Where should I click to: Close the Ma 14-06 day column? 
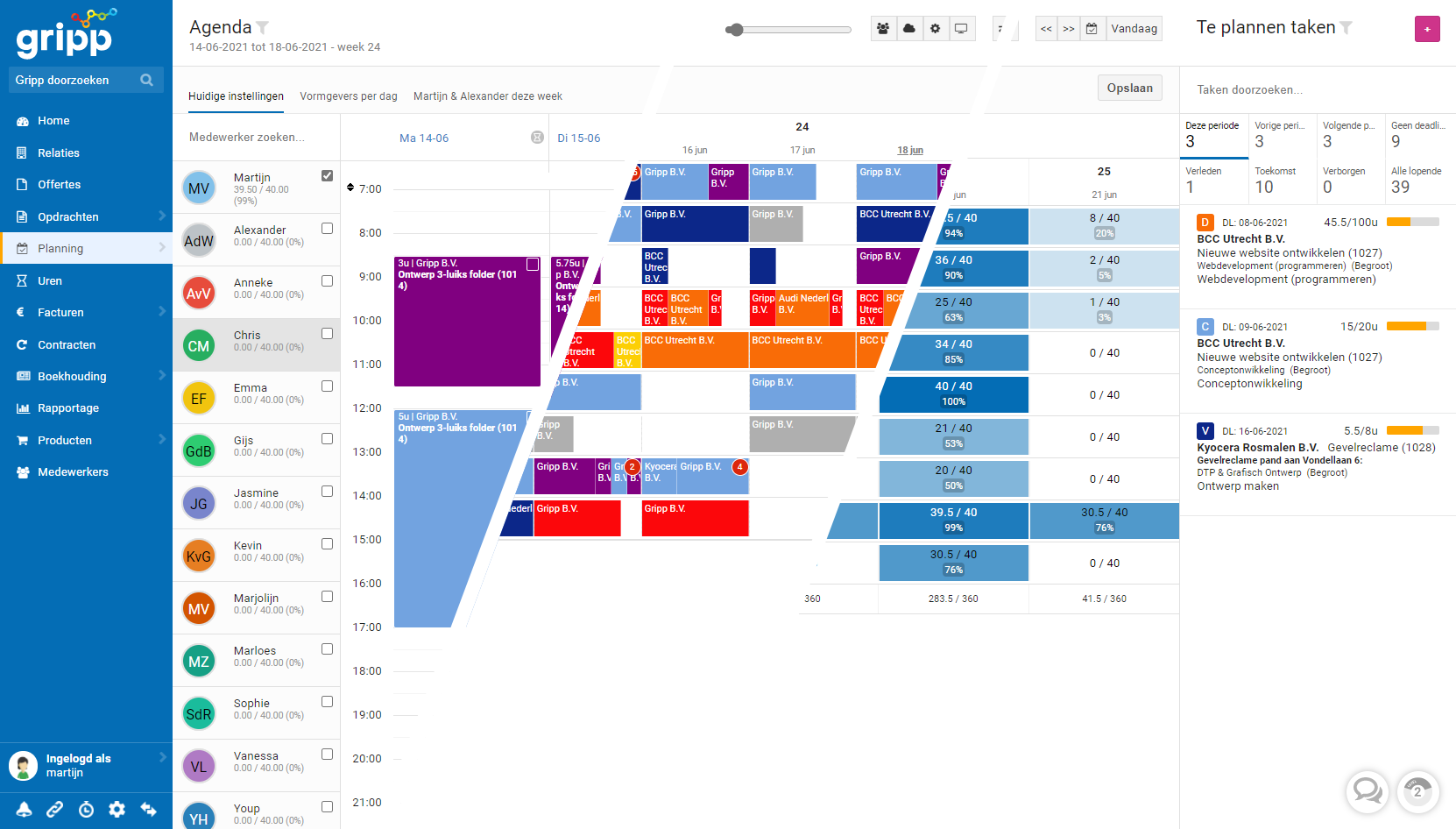point(537,138)
